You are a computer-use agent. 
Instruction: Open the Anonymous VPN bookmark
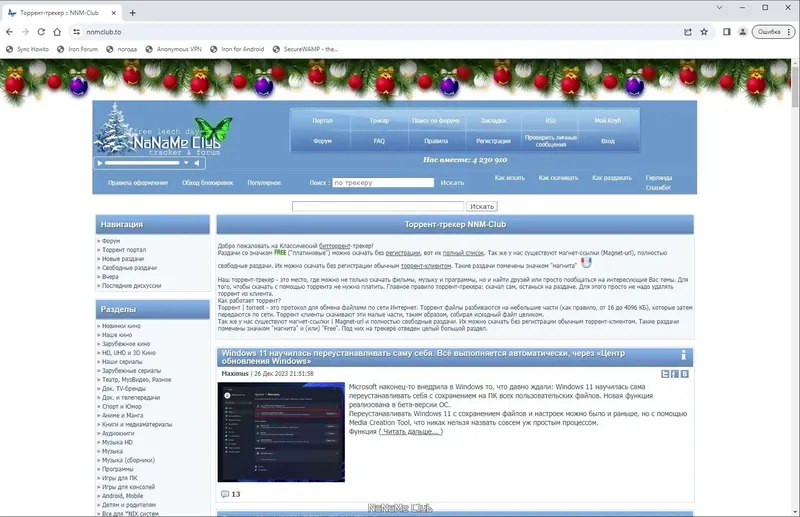[x=173, y=49]
